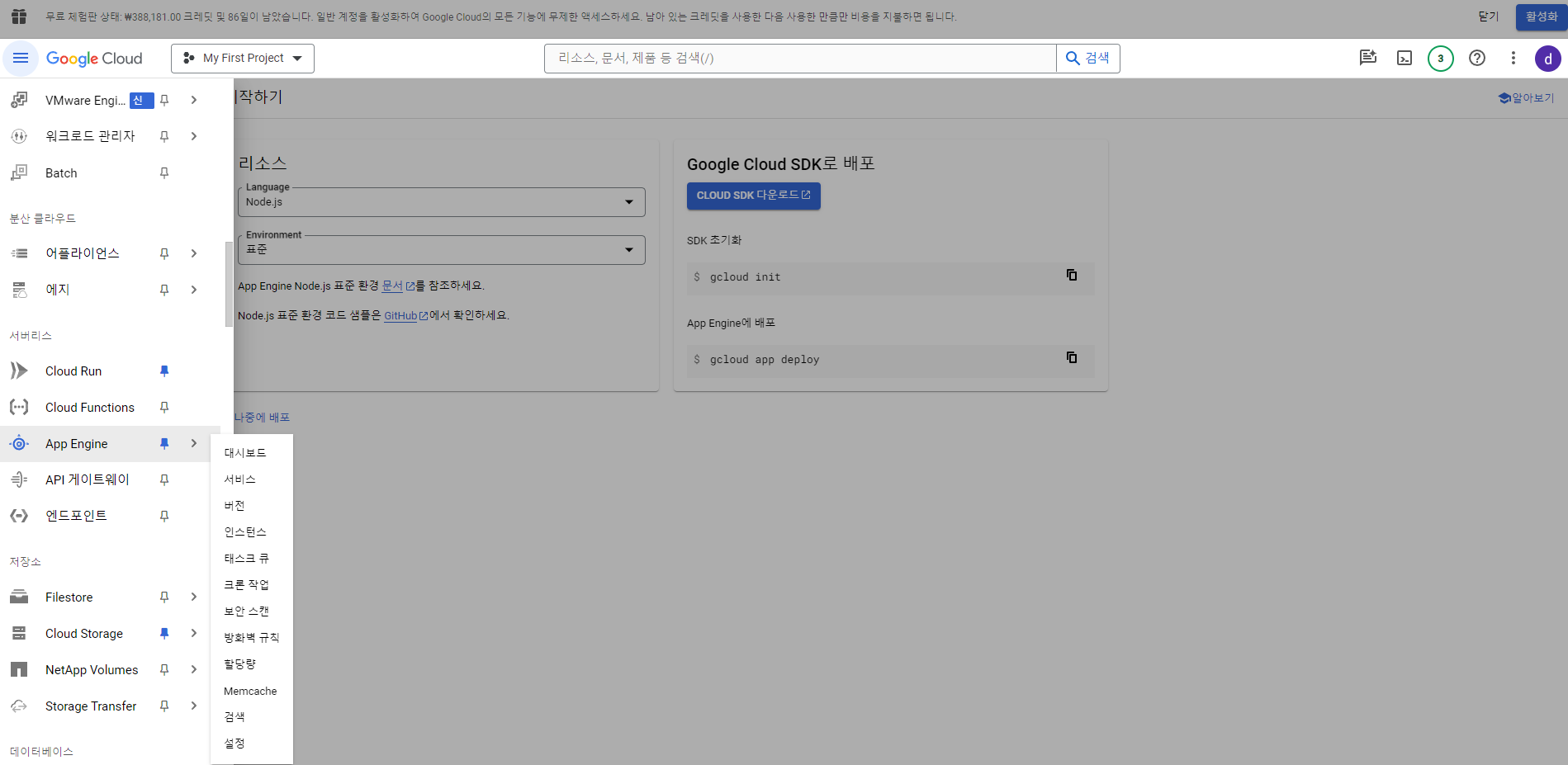The width and height of the screenshot is (1568, 765).
Task: Open the Gemini chat assistant icon
Action: tap(1368, 58)
